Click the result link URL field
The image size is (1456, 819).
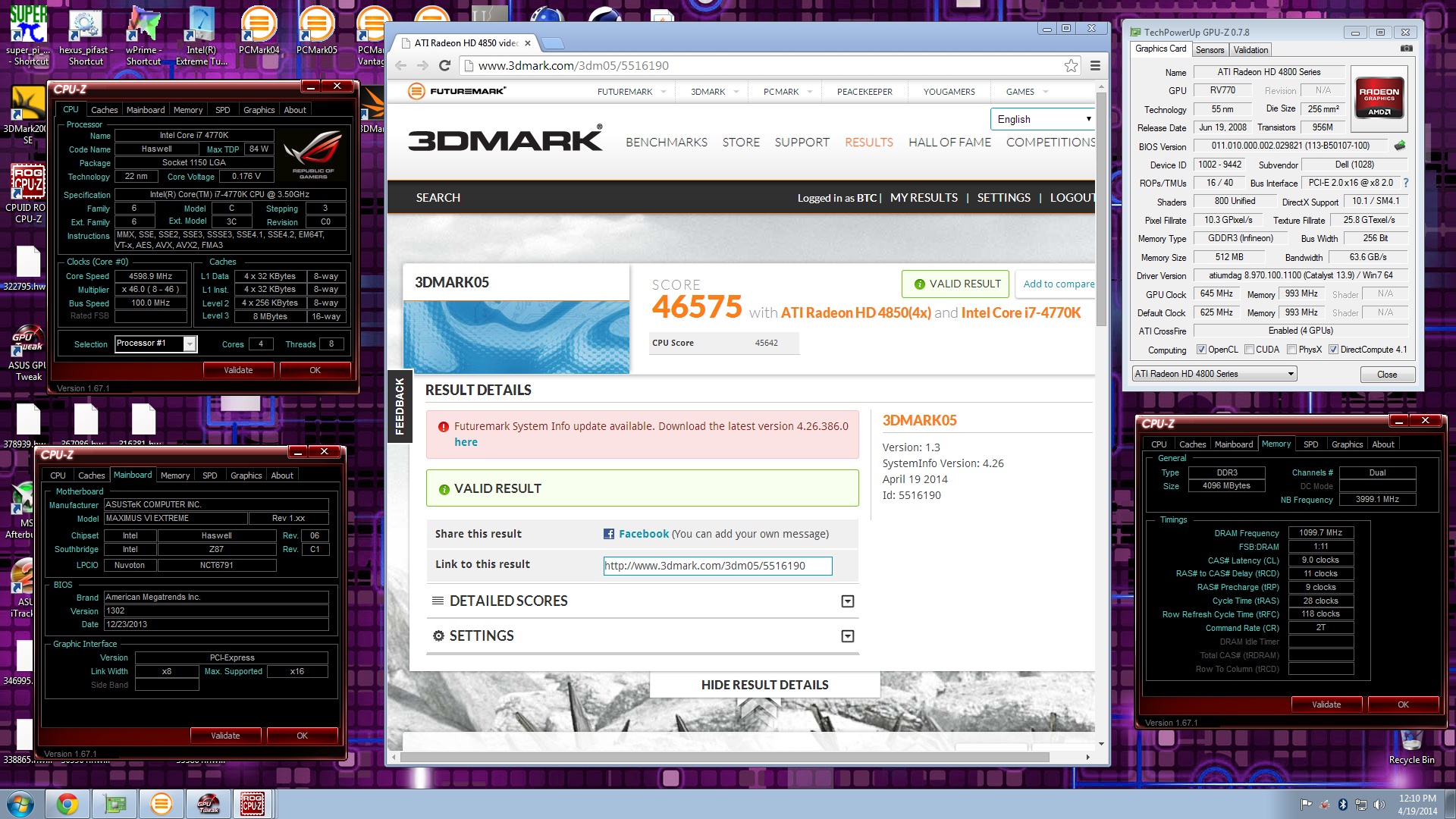click(x=717, y=566)
